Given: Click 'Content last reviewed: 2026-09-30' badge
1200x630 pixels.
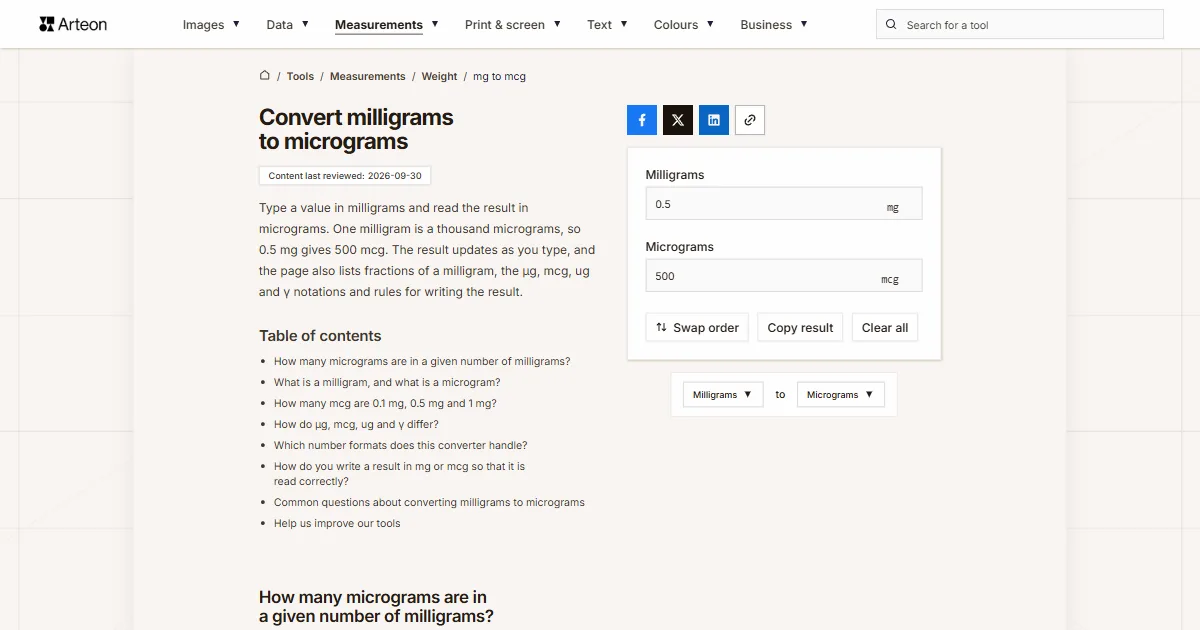Looking at the screenshot, I should (345, 176).
